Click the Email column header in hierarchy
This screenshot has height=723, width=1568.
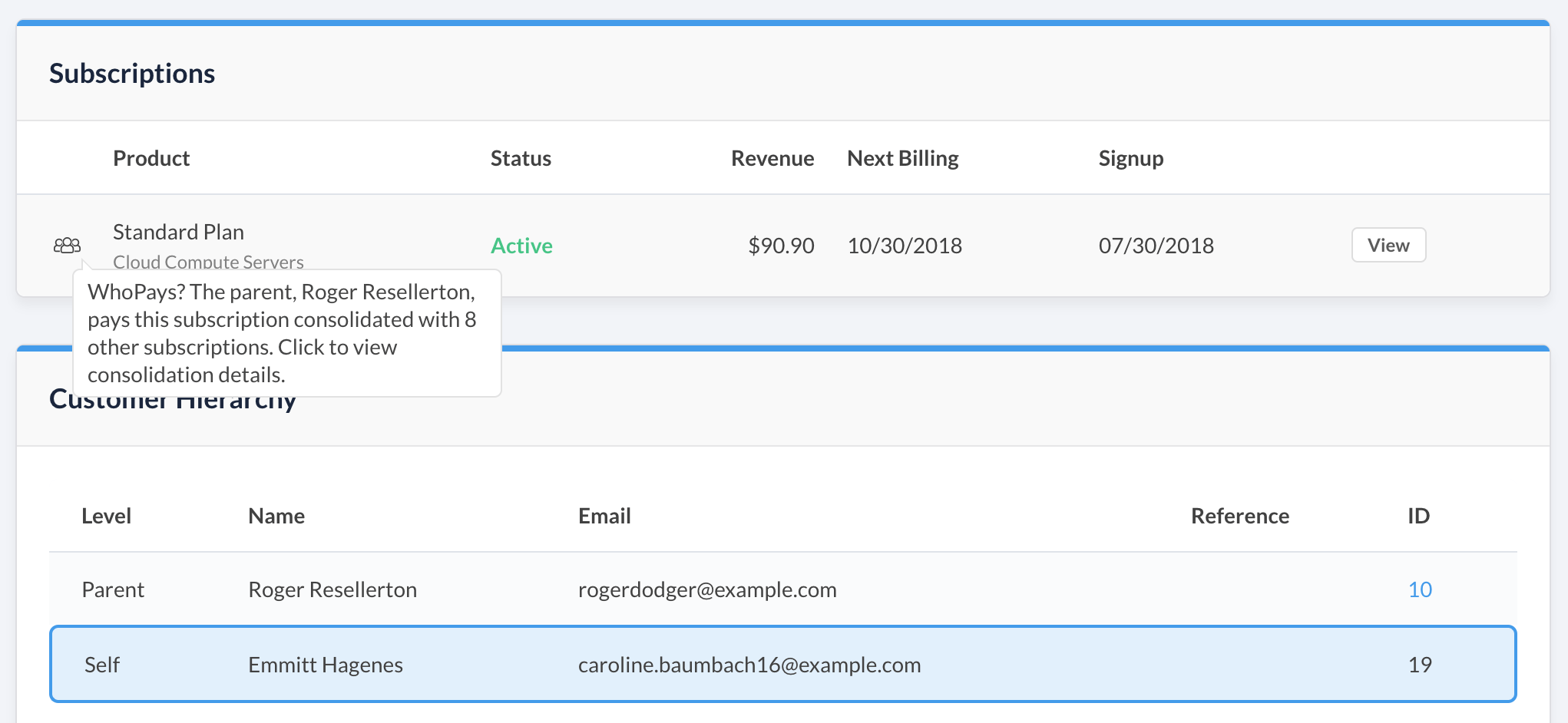click(x=604, y=516)
